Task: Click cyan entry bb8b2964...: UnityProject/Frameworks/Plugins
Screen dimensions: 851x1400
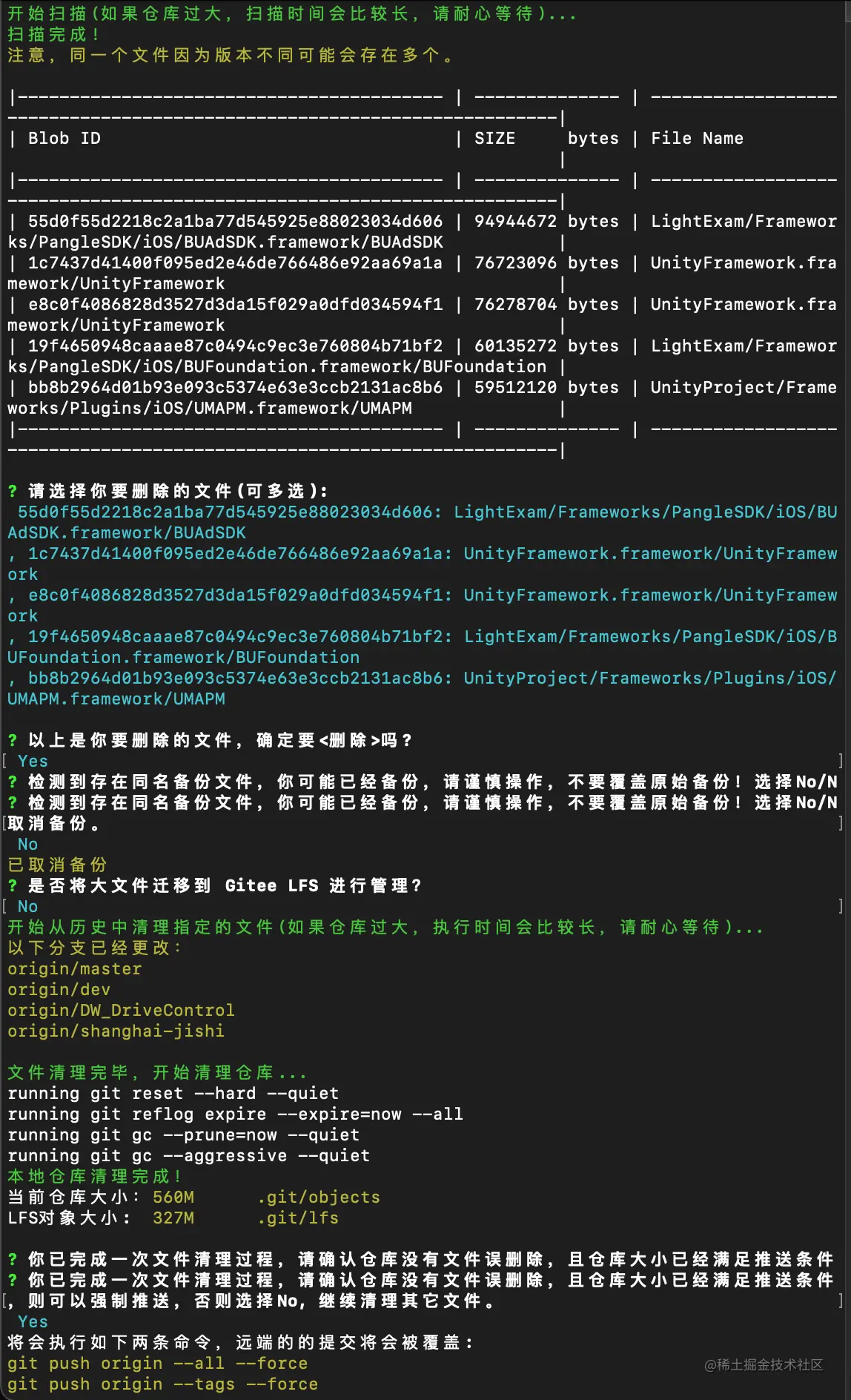Action: click(x=423, y=688)
